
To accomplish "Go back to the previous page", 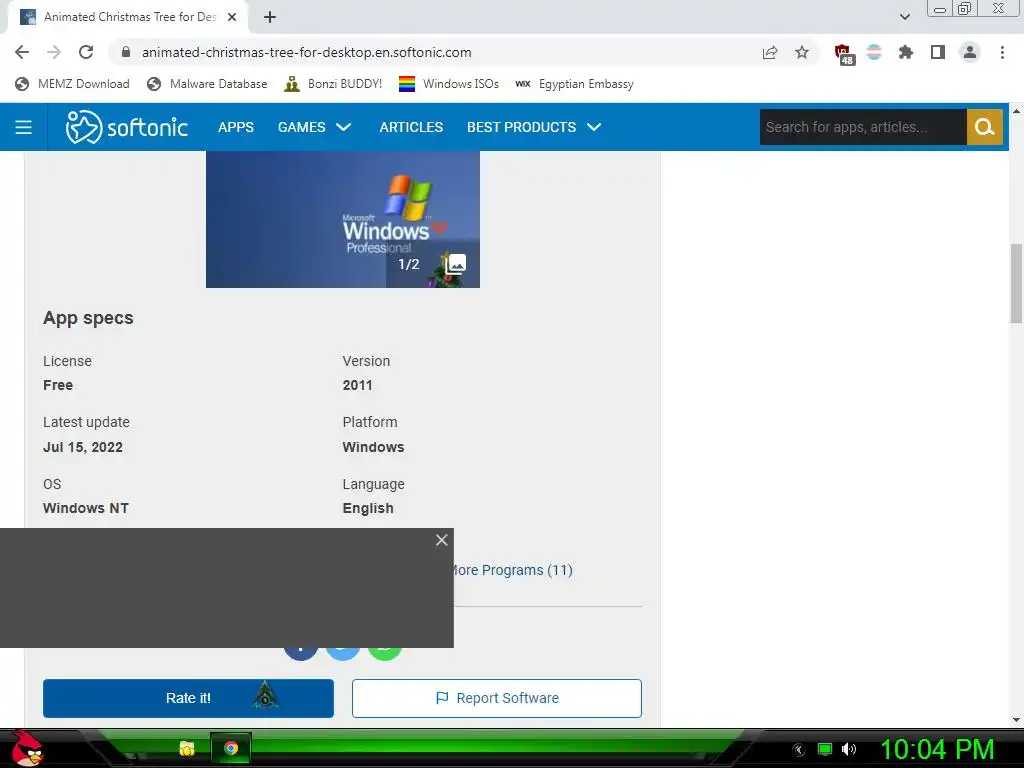I will tap(22, 52).
